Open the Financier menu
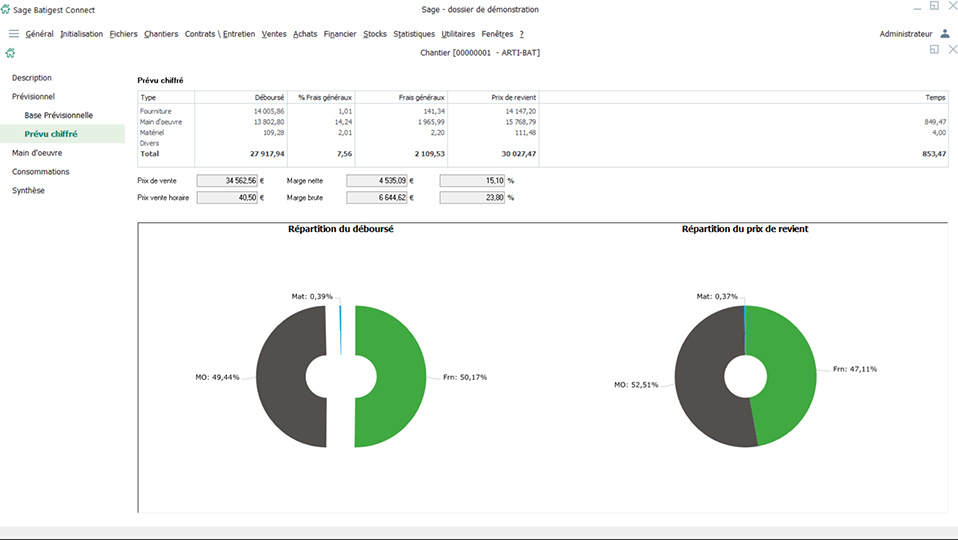 pyautogui.click(x=340, y=34)
